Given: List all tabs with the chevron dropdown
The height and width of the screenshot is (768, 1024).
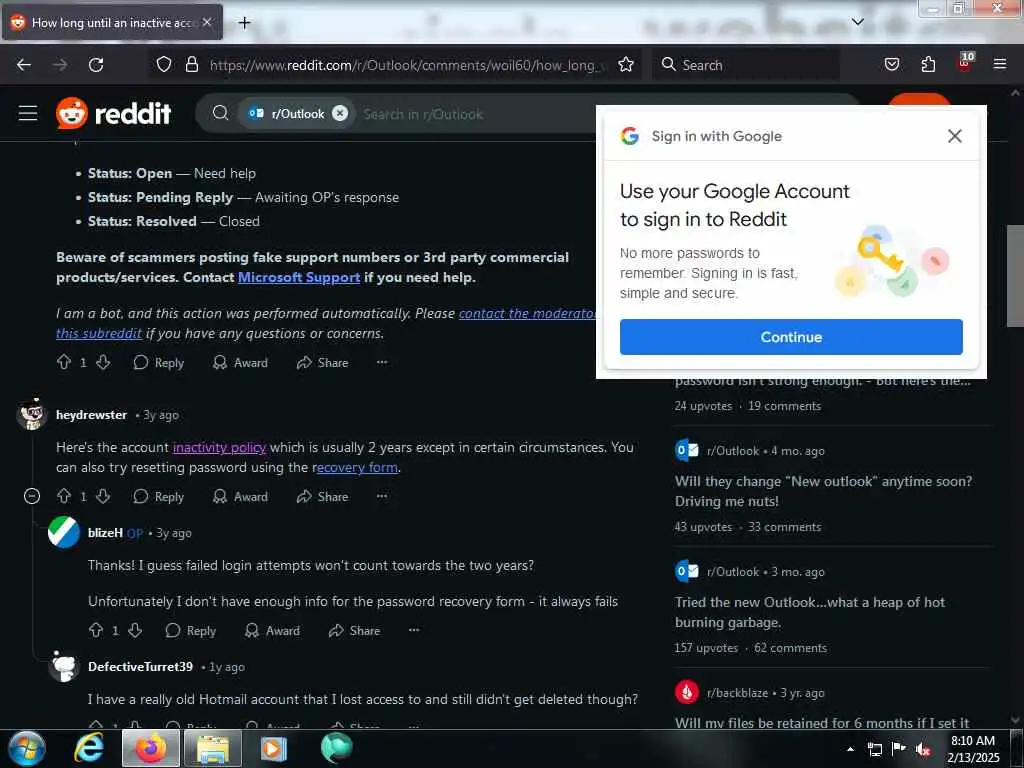Looking at the screenshot, I should [858, 22].
